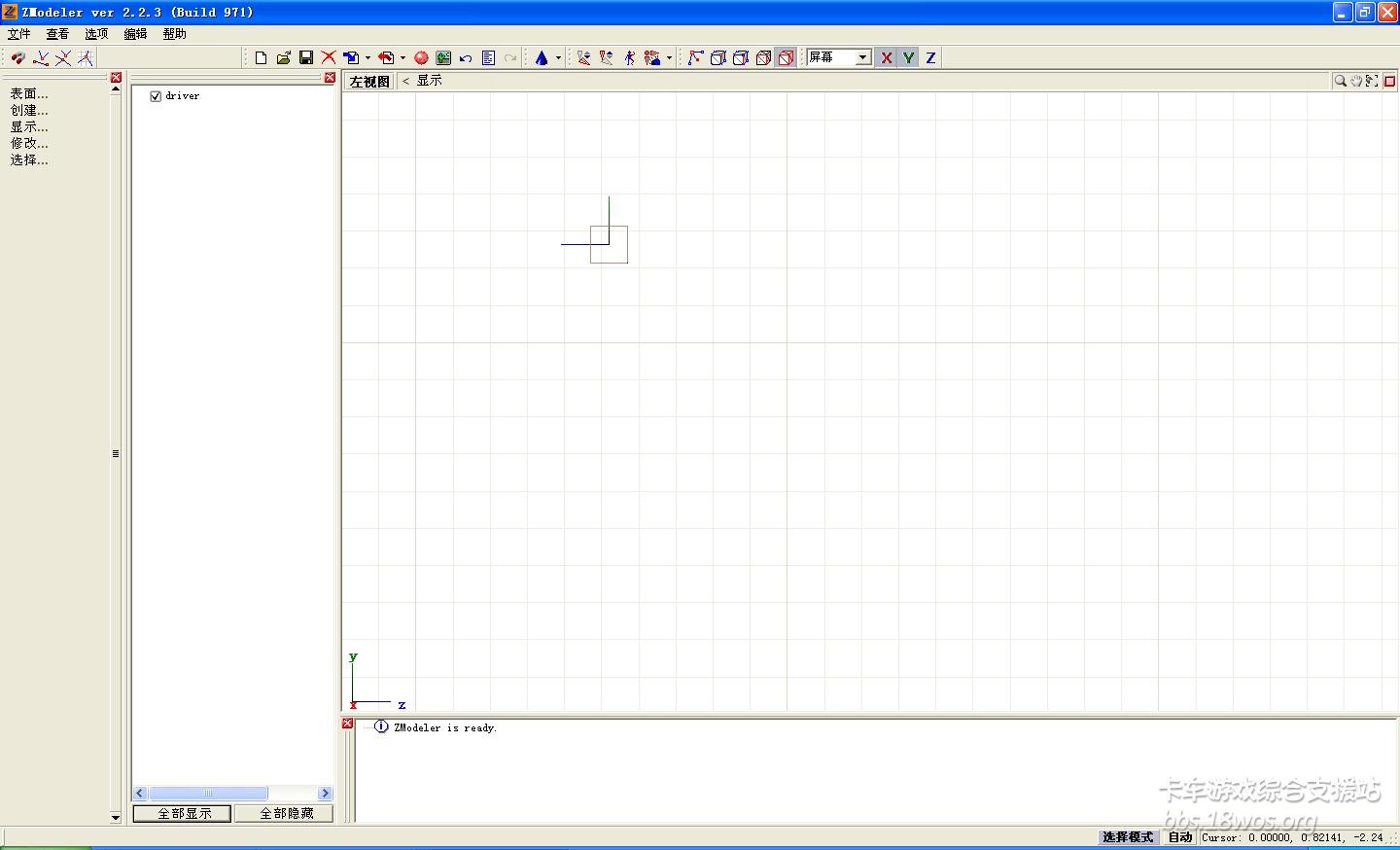The width and height of the screenshot is (1400, 850).
Task: Save the file with the floppy disk icon
Action: click(x=306, y=58)
